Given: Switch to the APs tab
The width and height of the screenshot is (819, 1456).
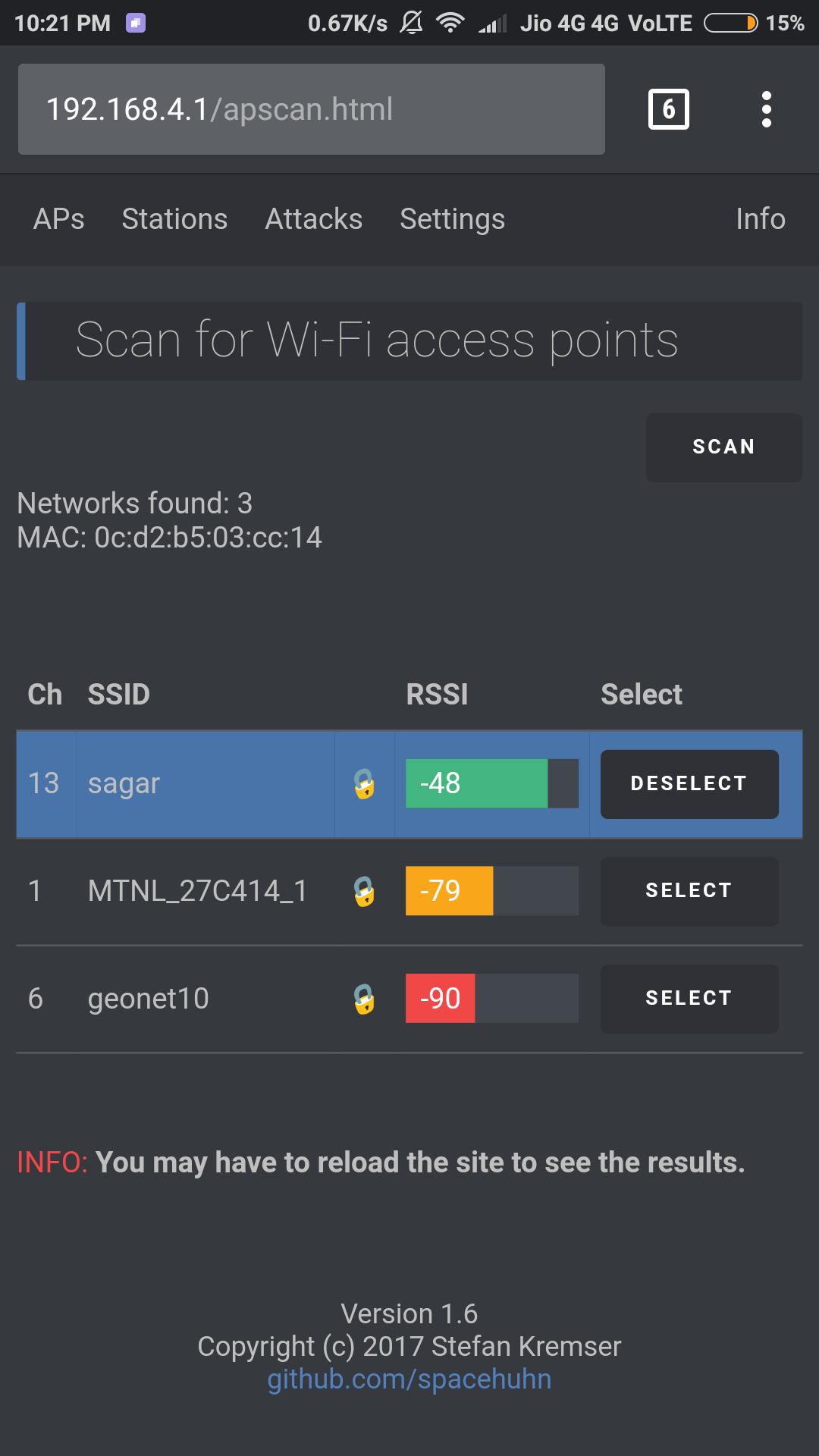Looking at the screenshot, I should coord(59,219).
